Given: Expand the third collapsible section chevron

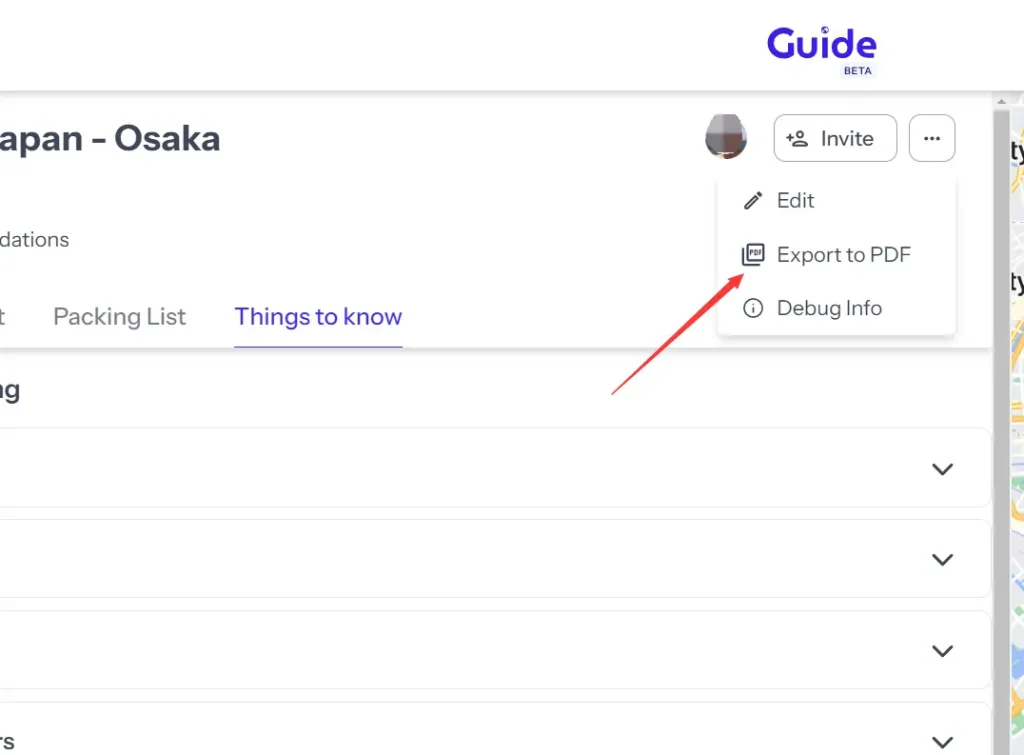Looking at the screenshot, I should pos(942,650).
